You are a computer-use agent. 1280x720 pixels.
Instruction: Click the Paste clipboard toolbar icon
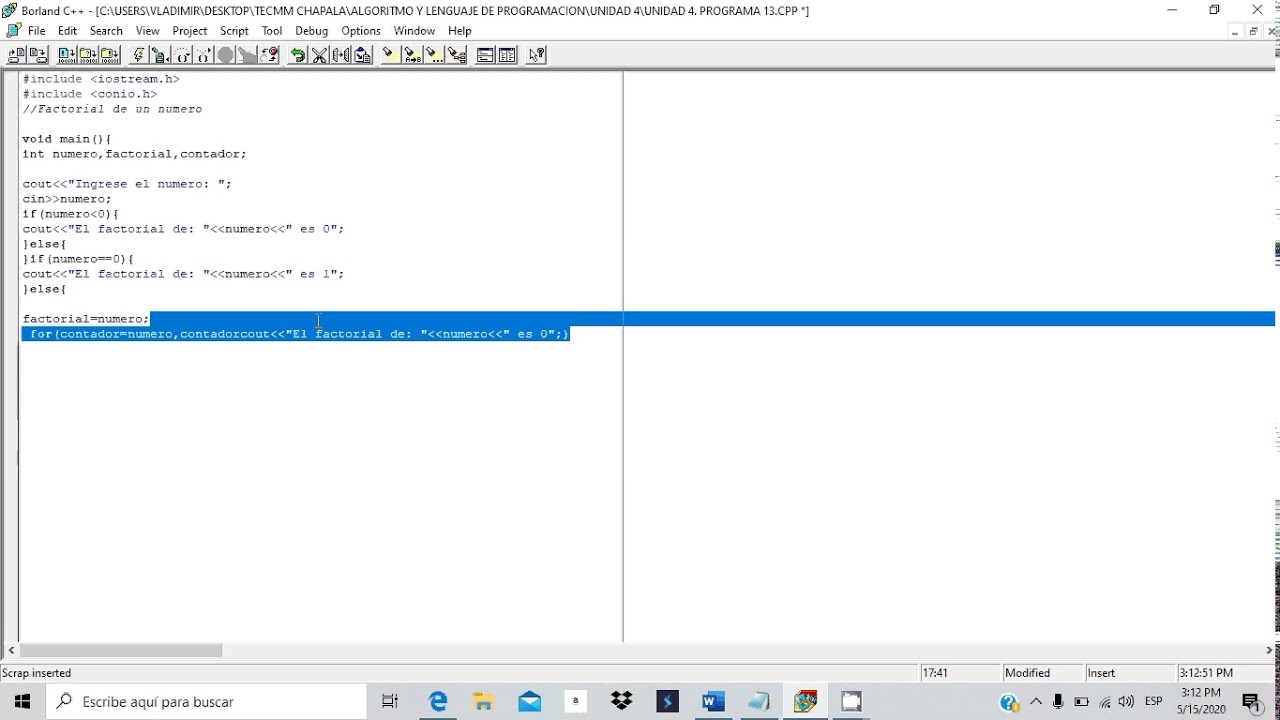(363, 55)
